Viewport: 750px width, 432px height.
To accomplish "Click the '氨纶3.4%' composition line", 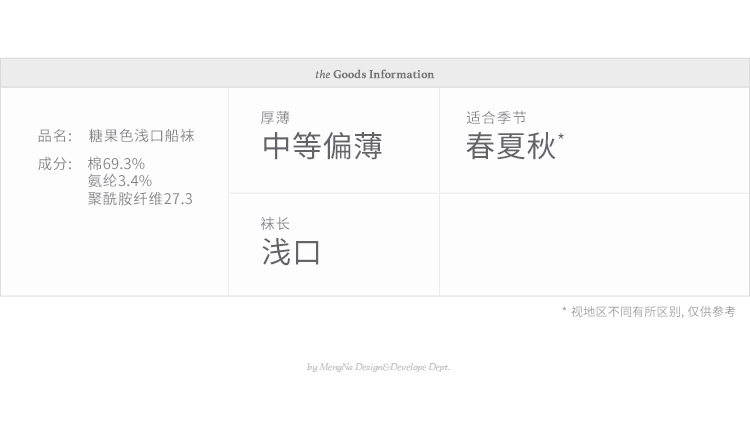I will 120,181.
